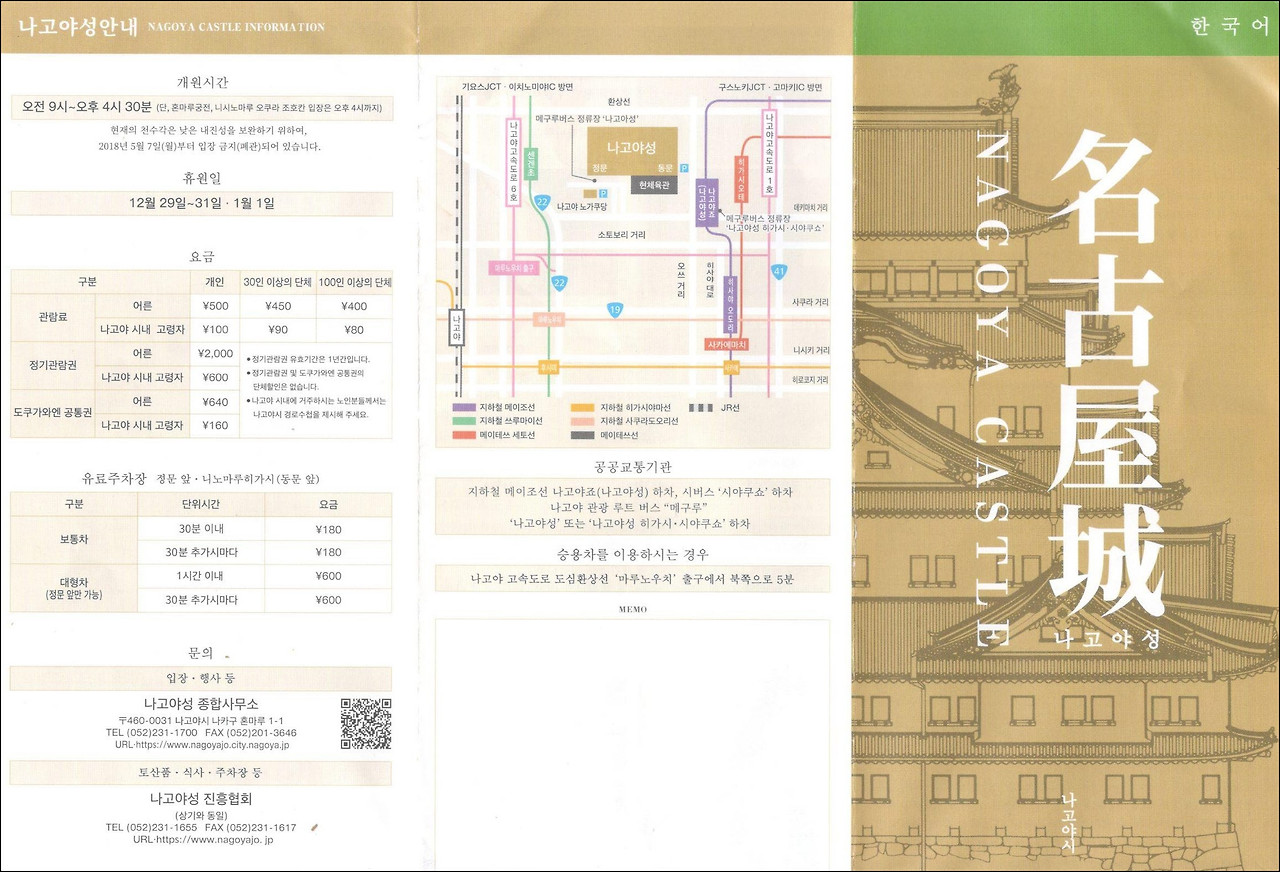Viewport: 1280px width, 872px height.
Task: Click the Route 19 shield on the map
Action: 614,310
